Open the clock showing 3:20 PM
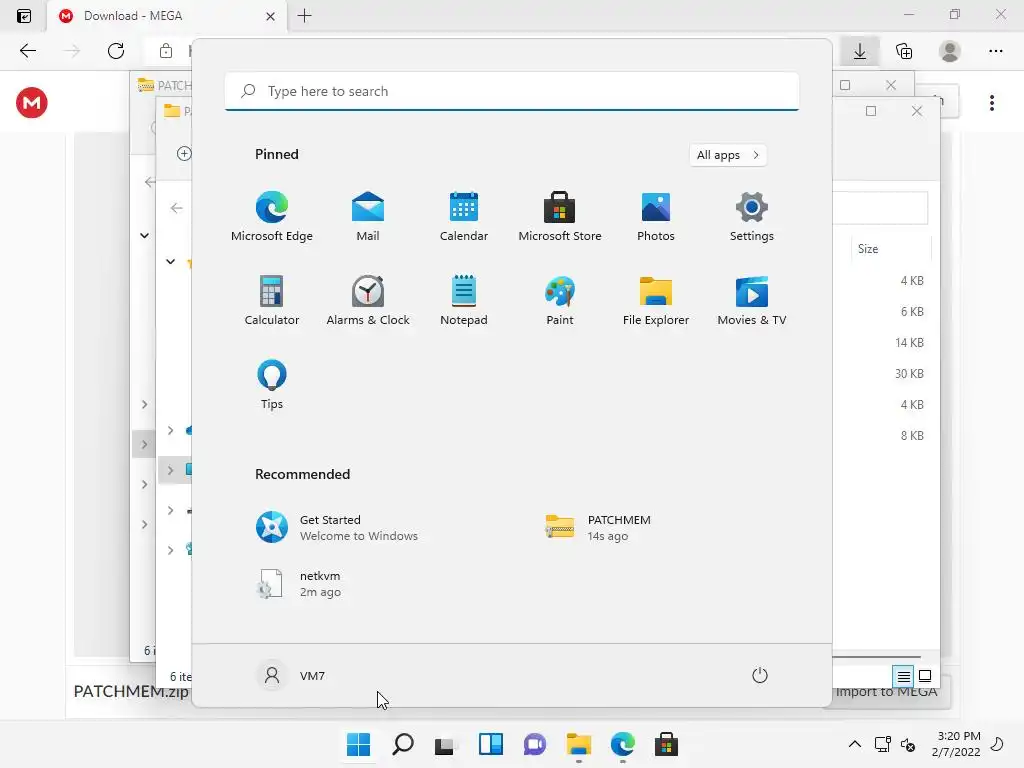1024x768 pixels. (956, 744)
